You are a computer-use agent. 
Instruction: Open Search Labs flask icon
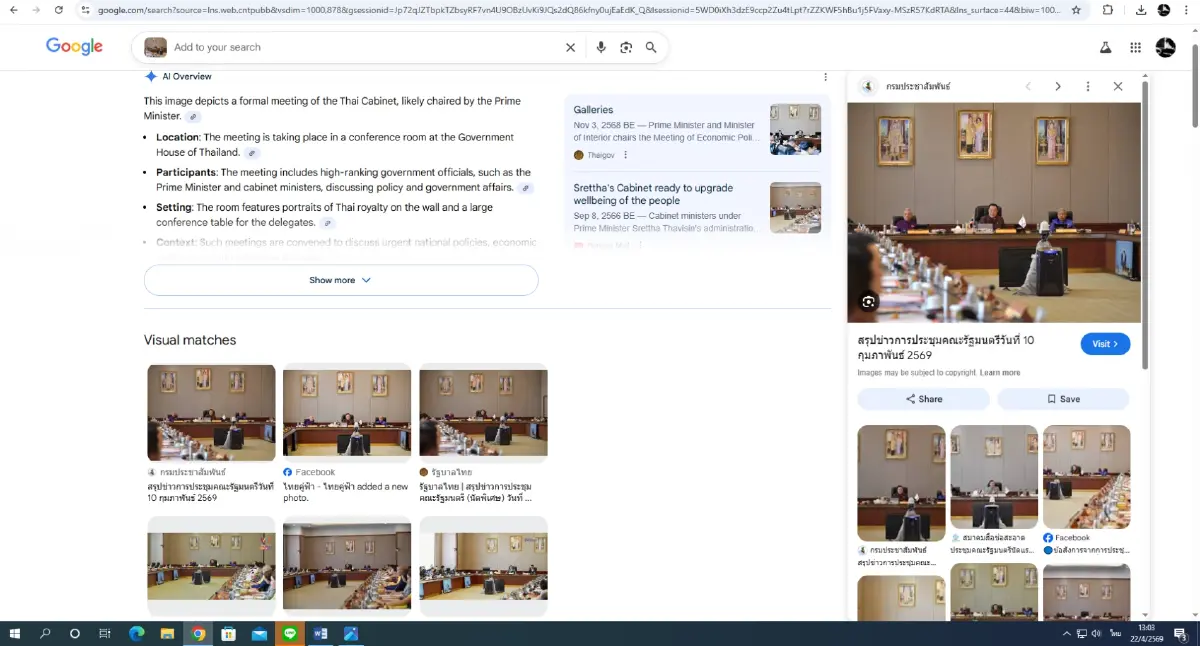click(1105, 47)
